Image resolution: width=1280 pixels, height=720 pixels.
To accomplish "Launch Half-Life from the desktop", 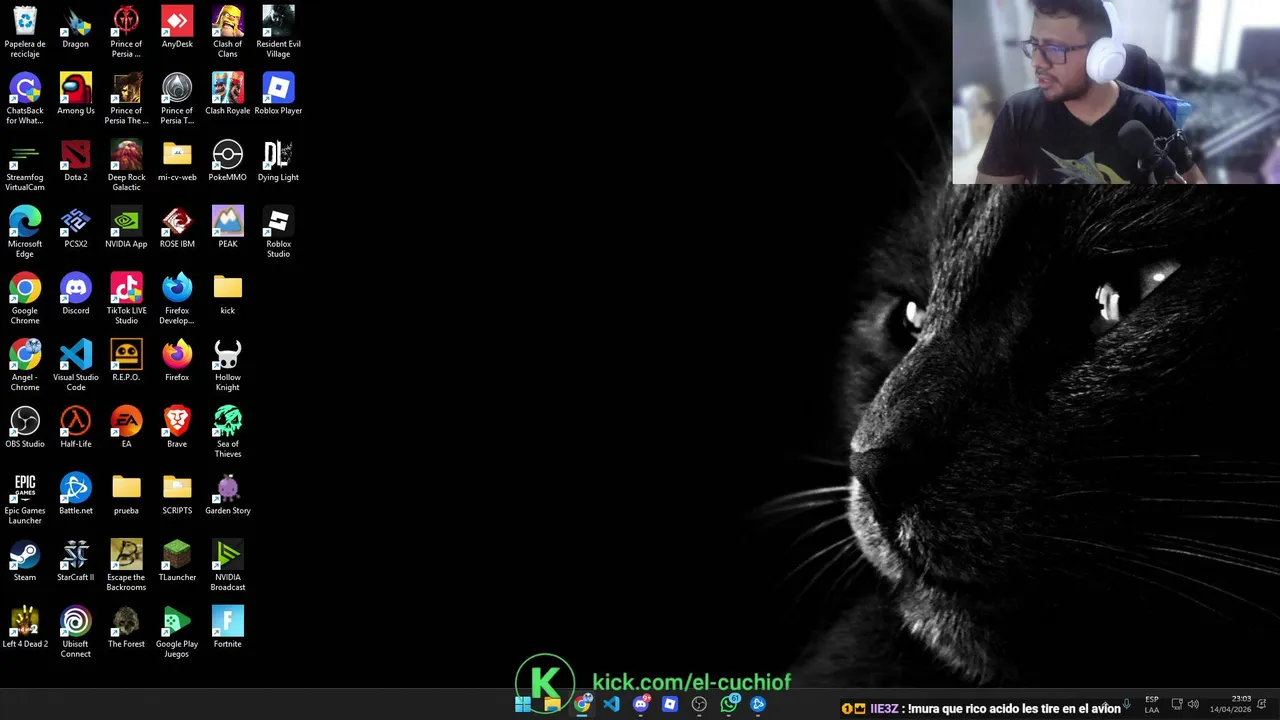I will [x=76, y=427].
